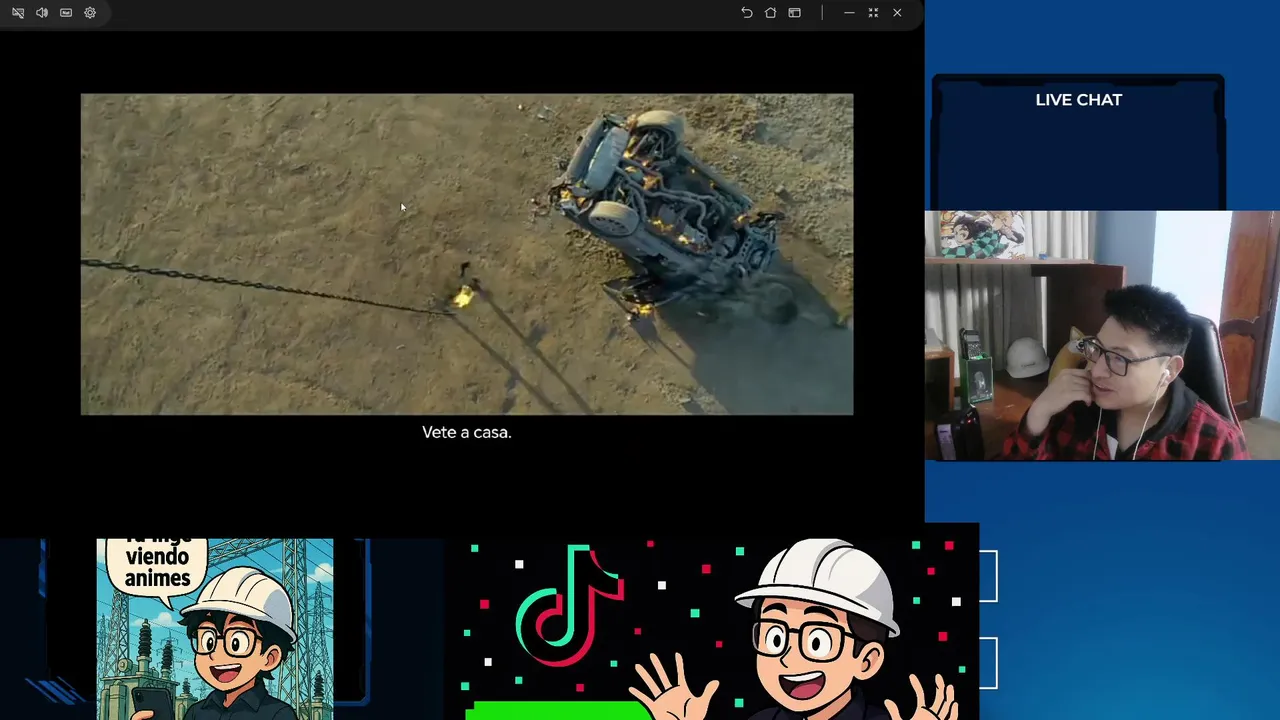Click the green bar under TikTok logo

[x=558, y=710]
